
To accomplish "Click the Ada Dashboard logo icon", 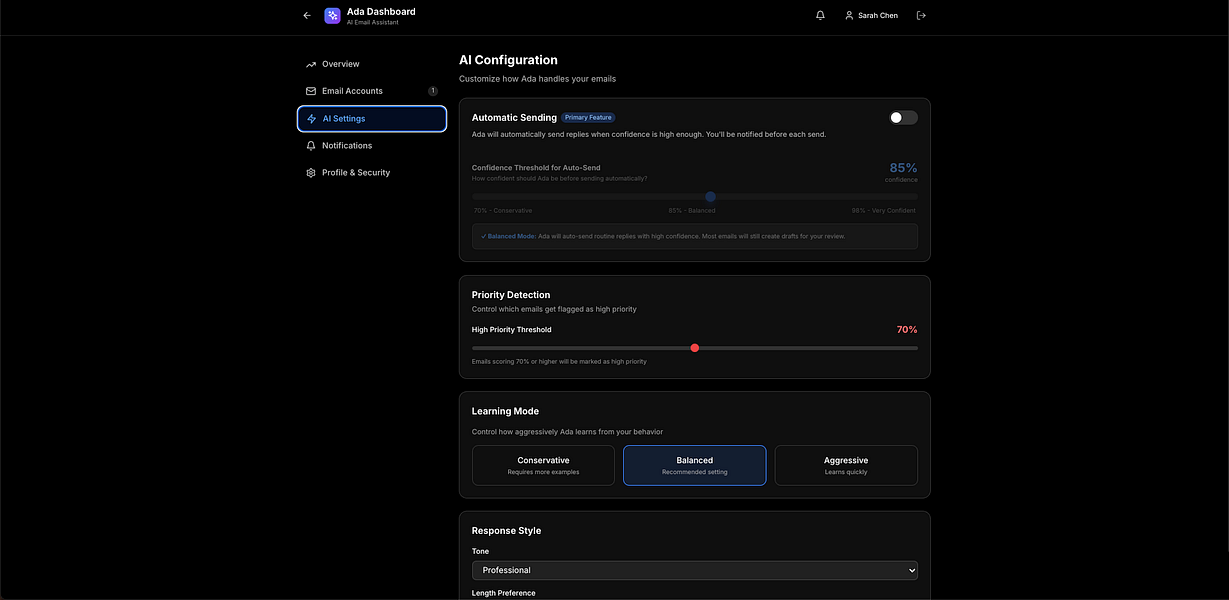I will click(x=333, y=16).
